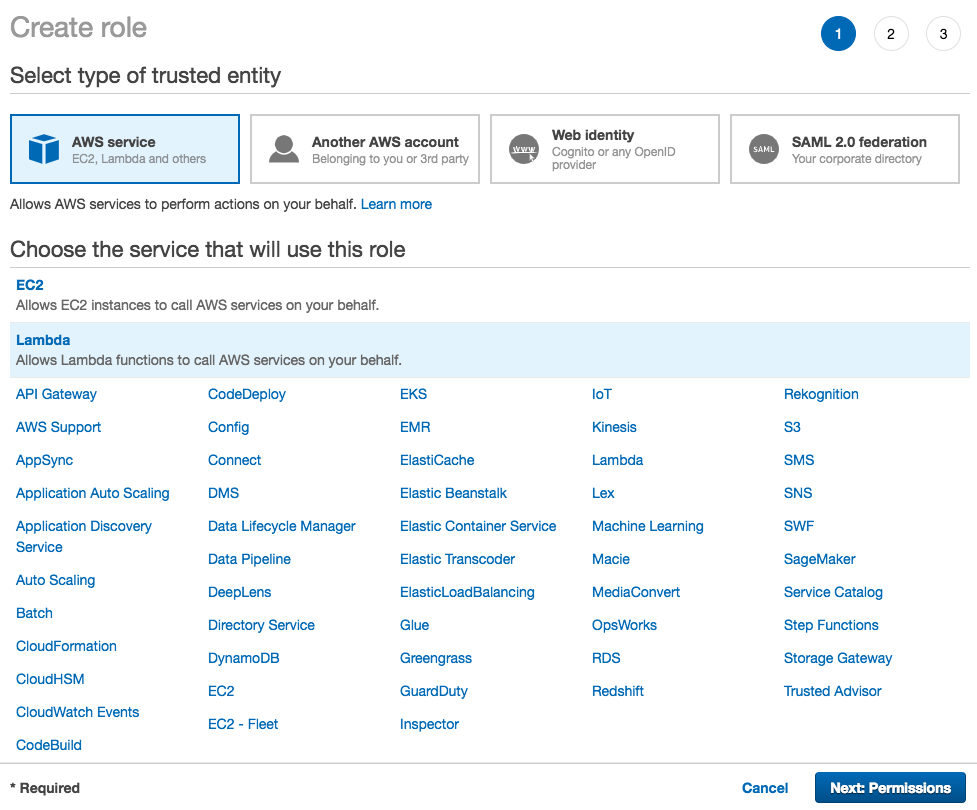977x810 pixels.
Task: Select Elastic Beanstalk service
Action: (454, 493)
